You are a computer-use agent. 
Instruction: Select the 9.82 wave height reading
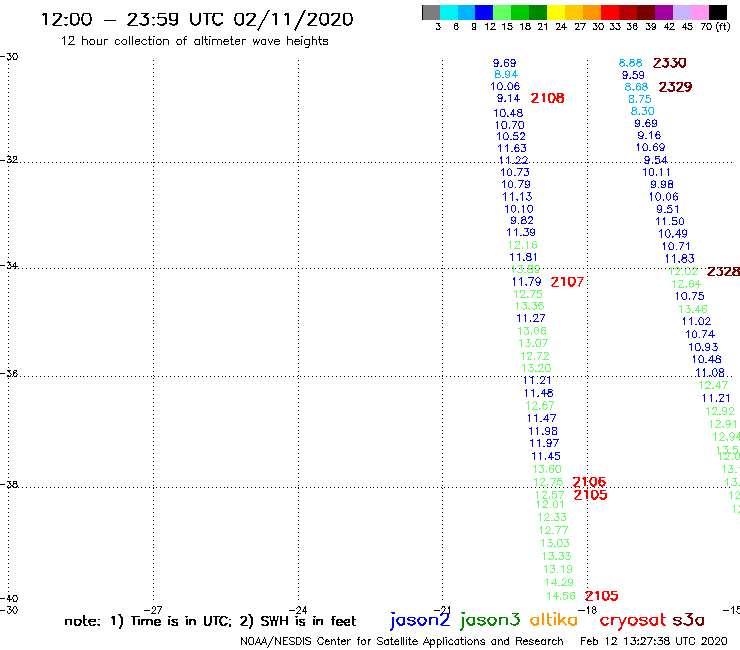521,220
